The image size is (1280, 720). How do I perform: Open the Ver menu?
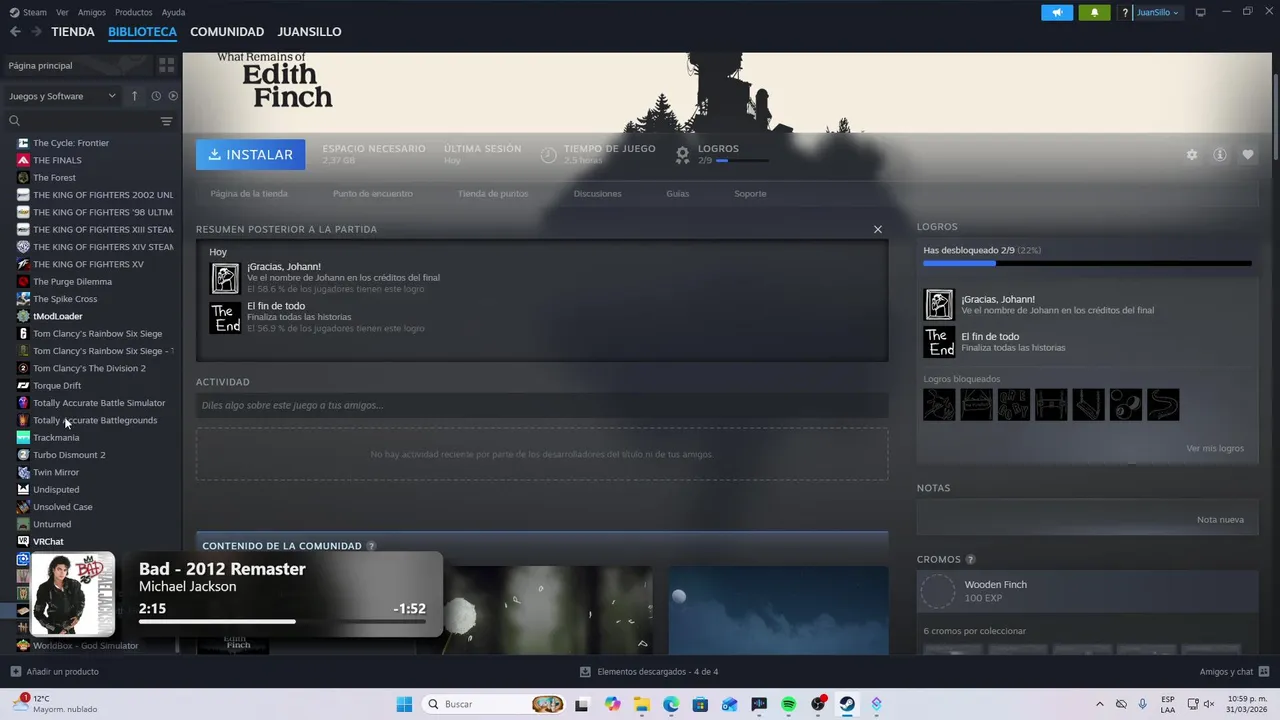click(x=62, y=12)
